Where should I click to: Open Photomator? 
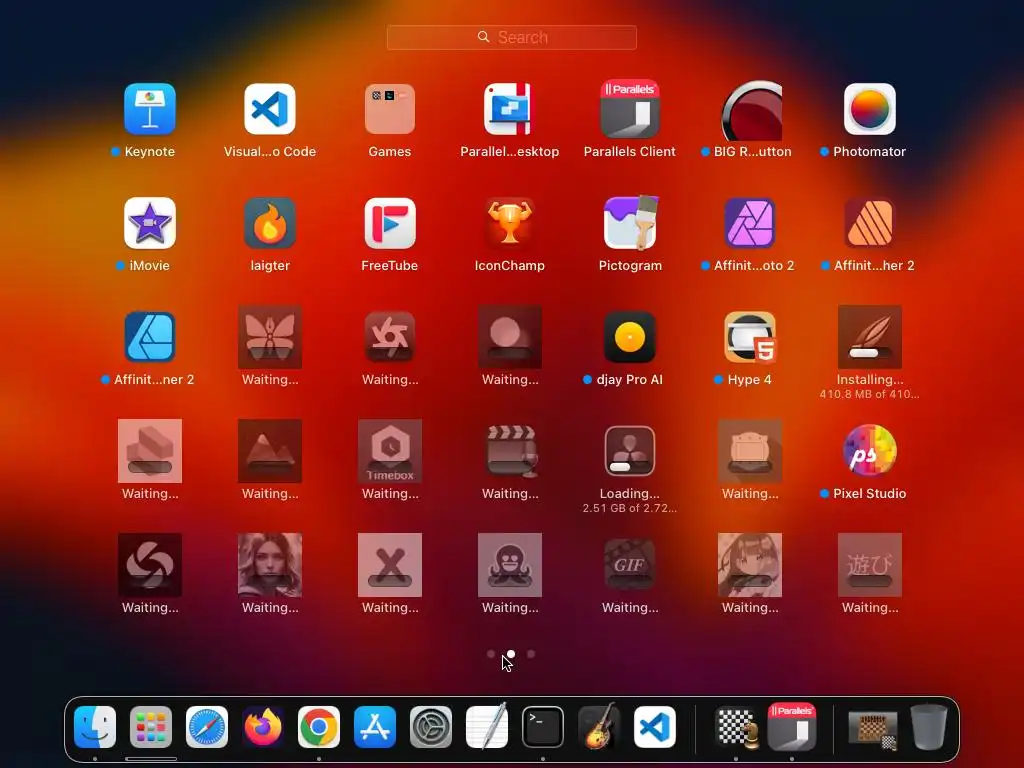(870, 109)
